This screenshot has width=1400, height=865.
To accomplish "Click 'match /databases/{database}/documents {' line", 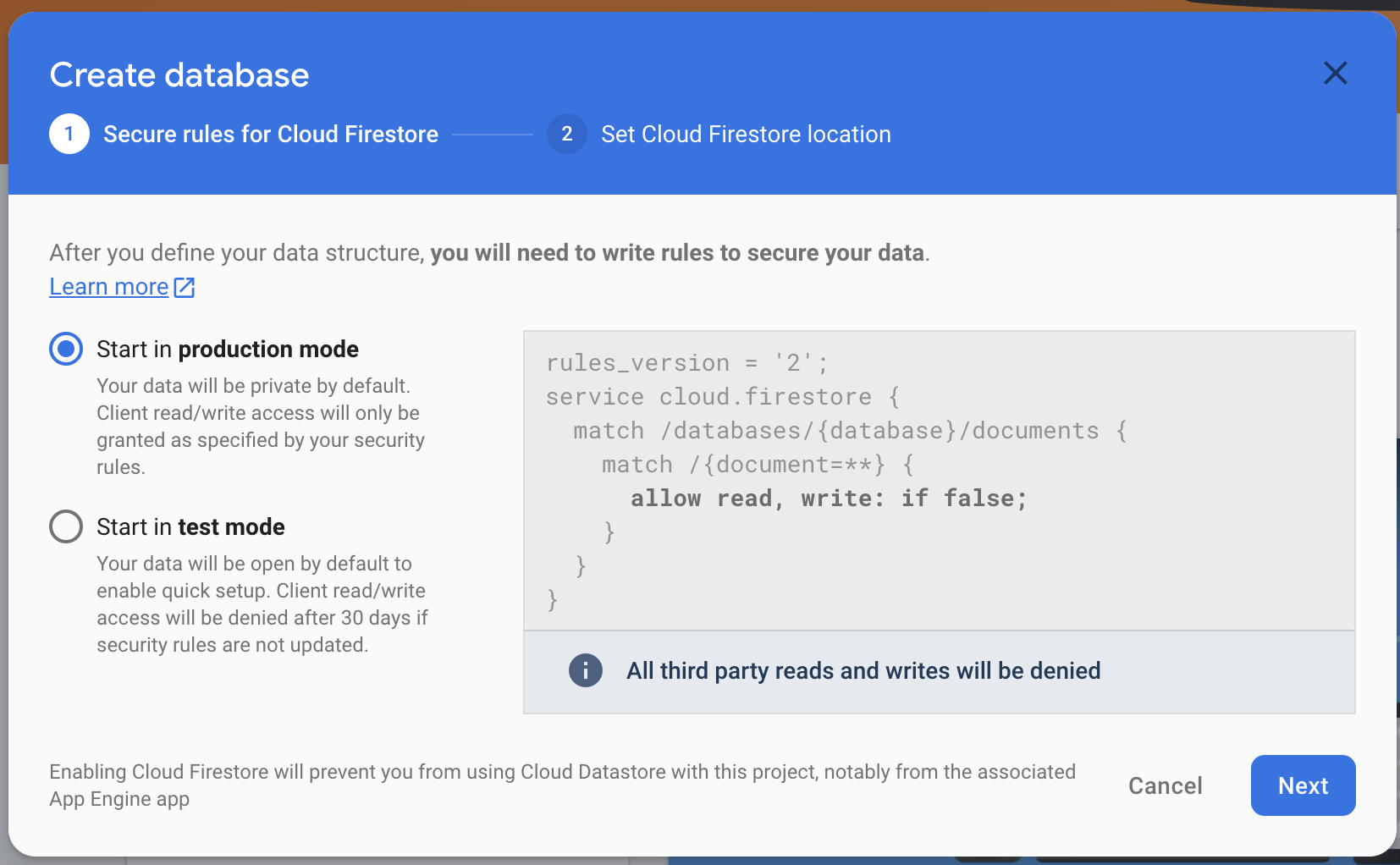I will (850, 430).
